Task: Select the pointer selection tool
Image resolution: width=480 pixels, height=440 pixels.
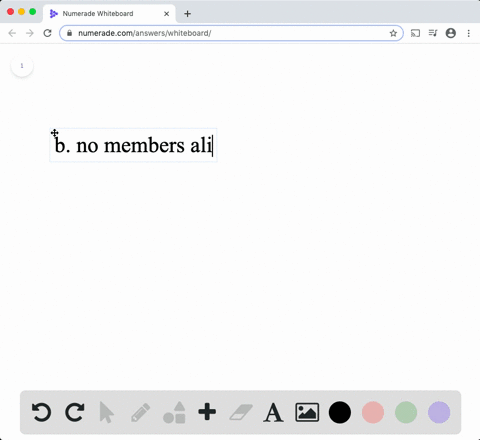Action: (x=107, y=413)
